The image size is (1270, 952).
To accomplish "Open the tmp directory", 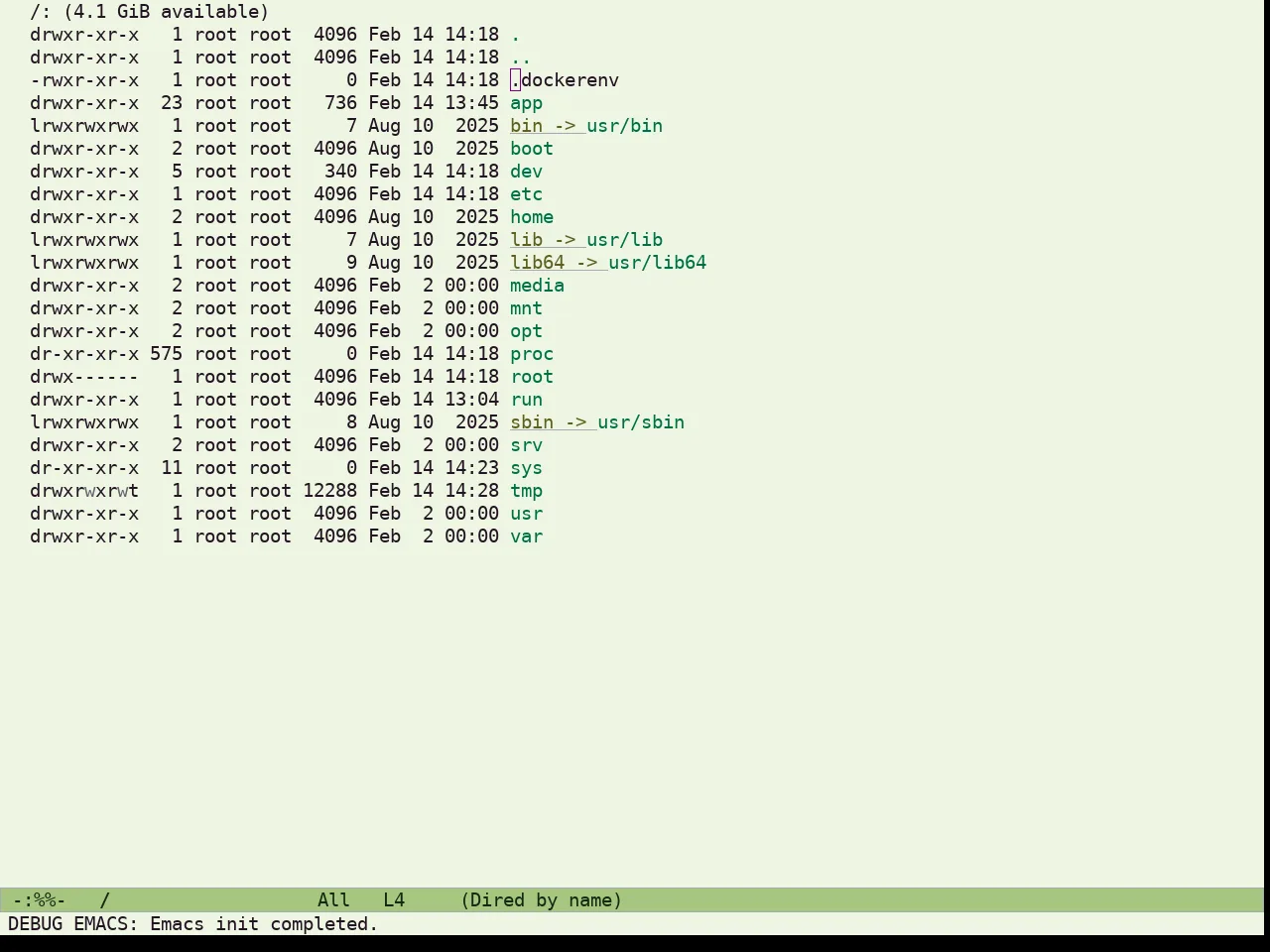I will (526, 491).
